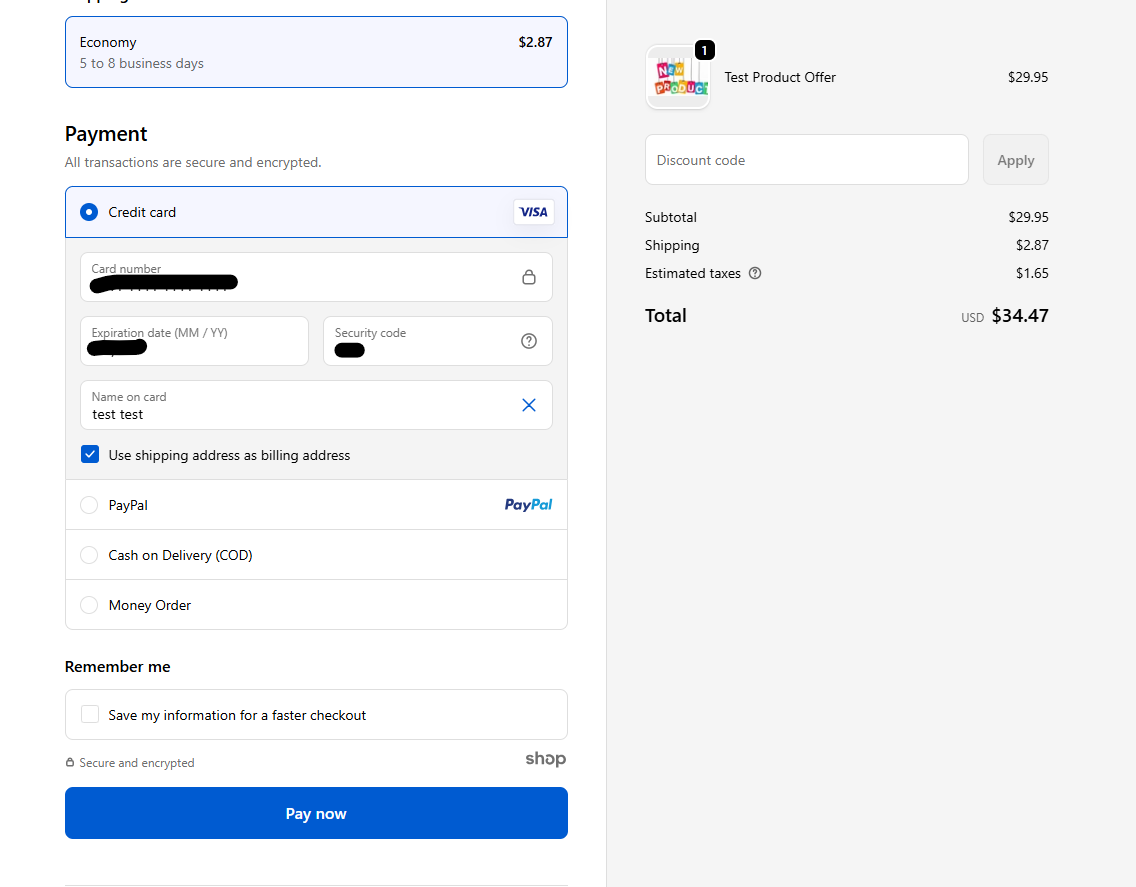Select the PayPal payment option

[89, 505]
